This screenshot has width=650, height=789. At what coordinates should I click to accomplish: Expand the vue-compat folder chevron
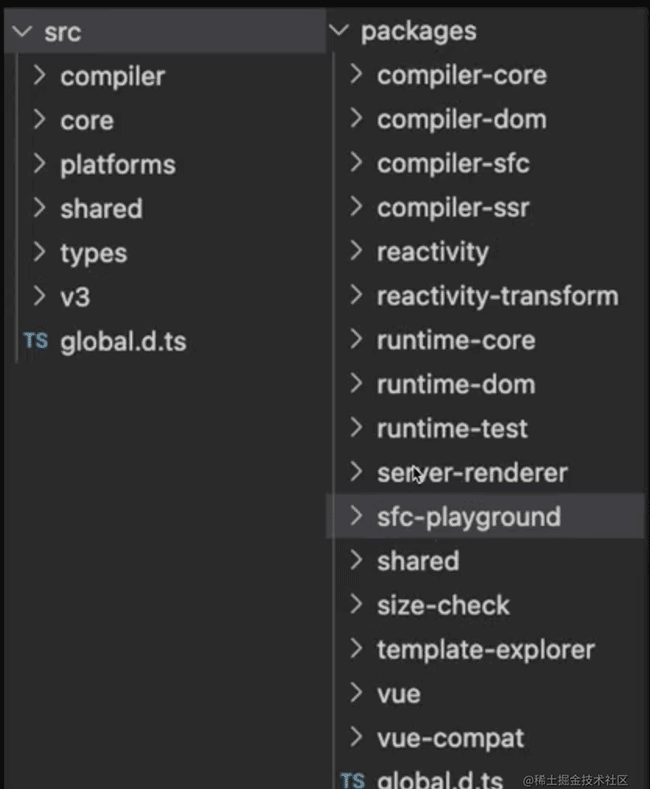(x=356, y=738)
